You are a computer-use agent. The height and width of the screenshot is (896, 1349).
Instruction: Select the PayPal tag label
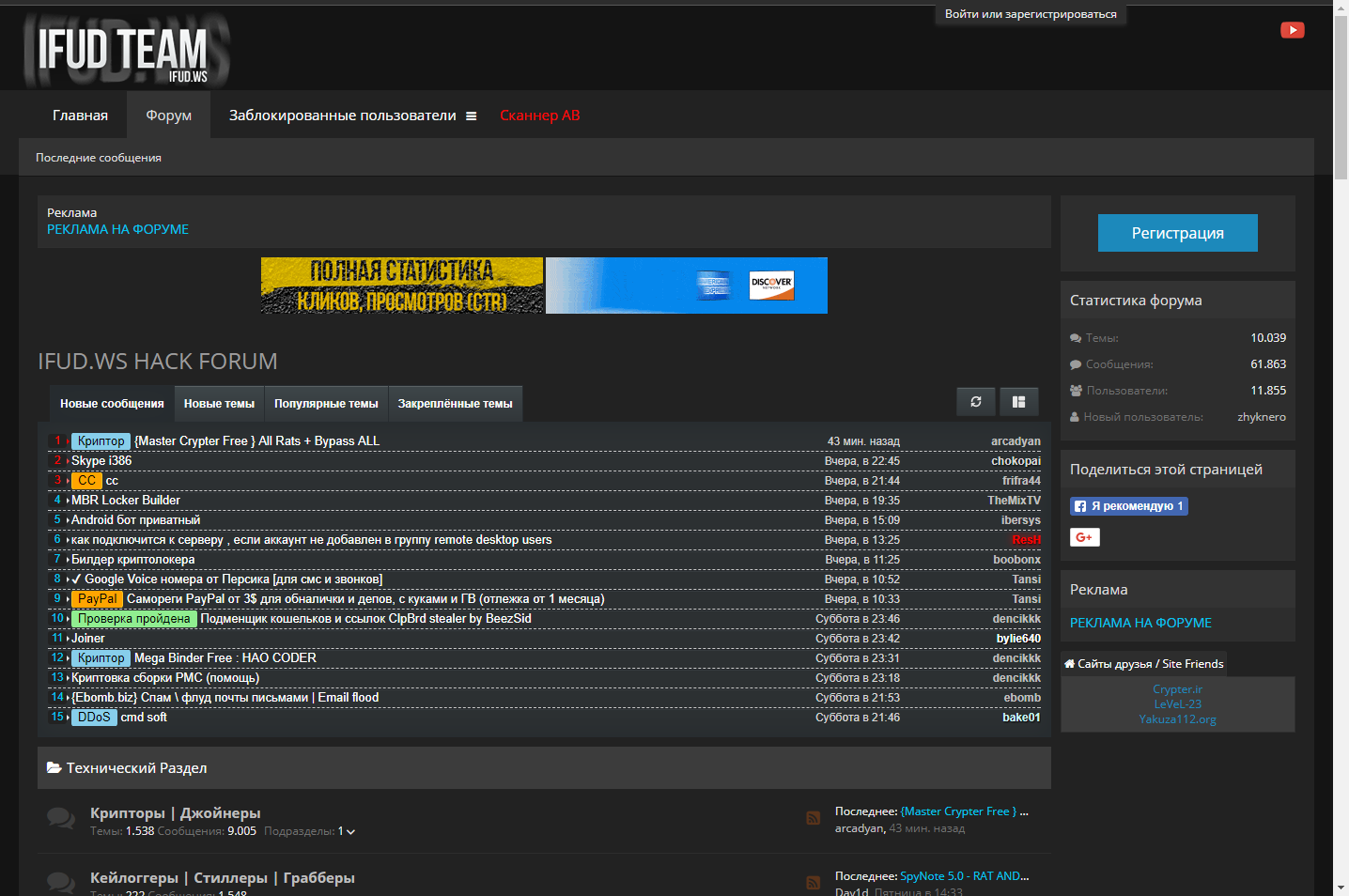pos(98,599)
